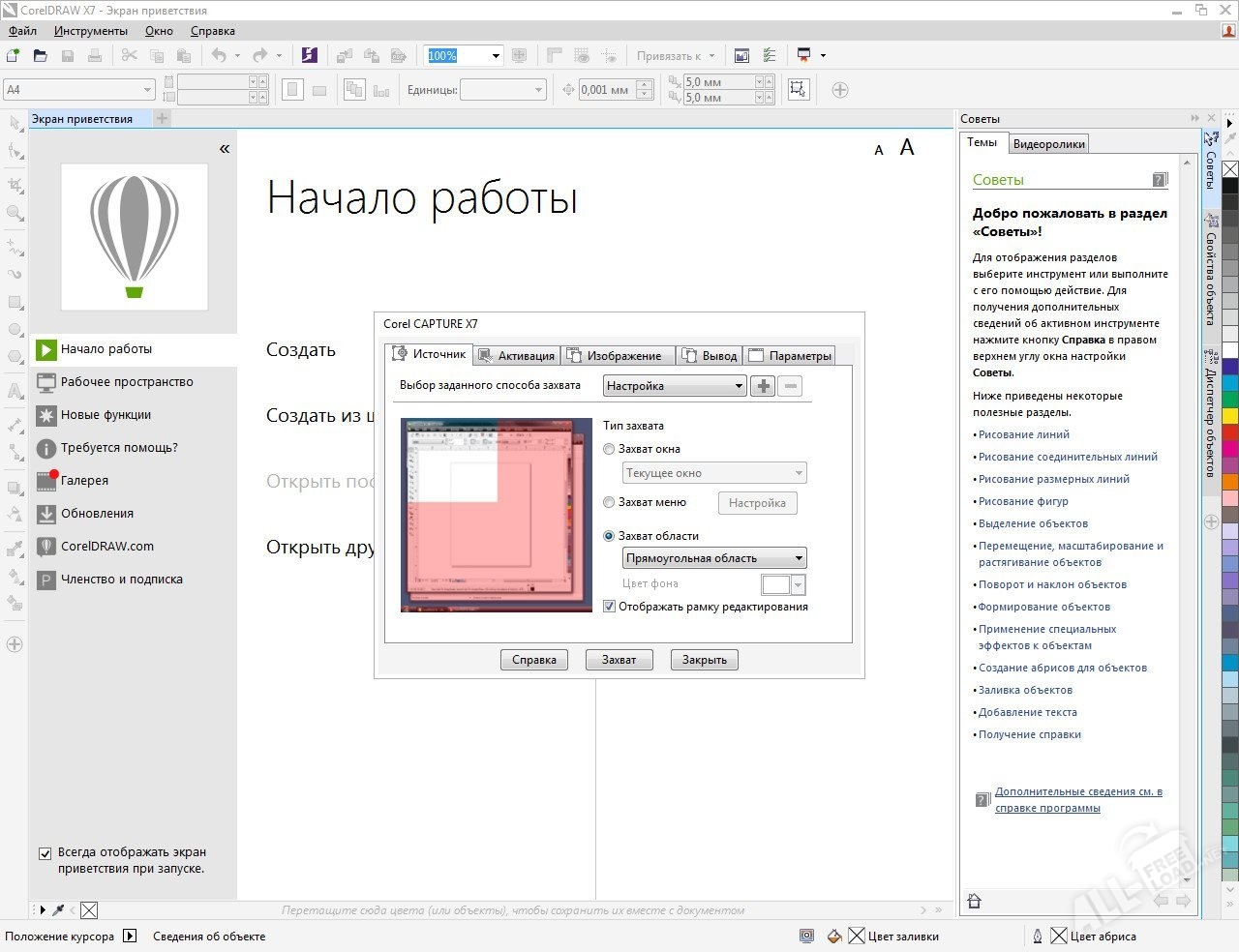Pick the yellow swatch in color palette
The image size is (1239, 952).
click(1229, 416)
